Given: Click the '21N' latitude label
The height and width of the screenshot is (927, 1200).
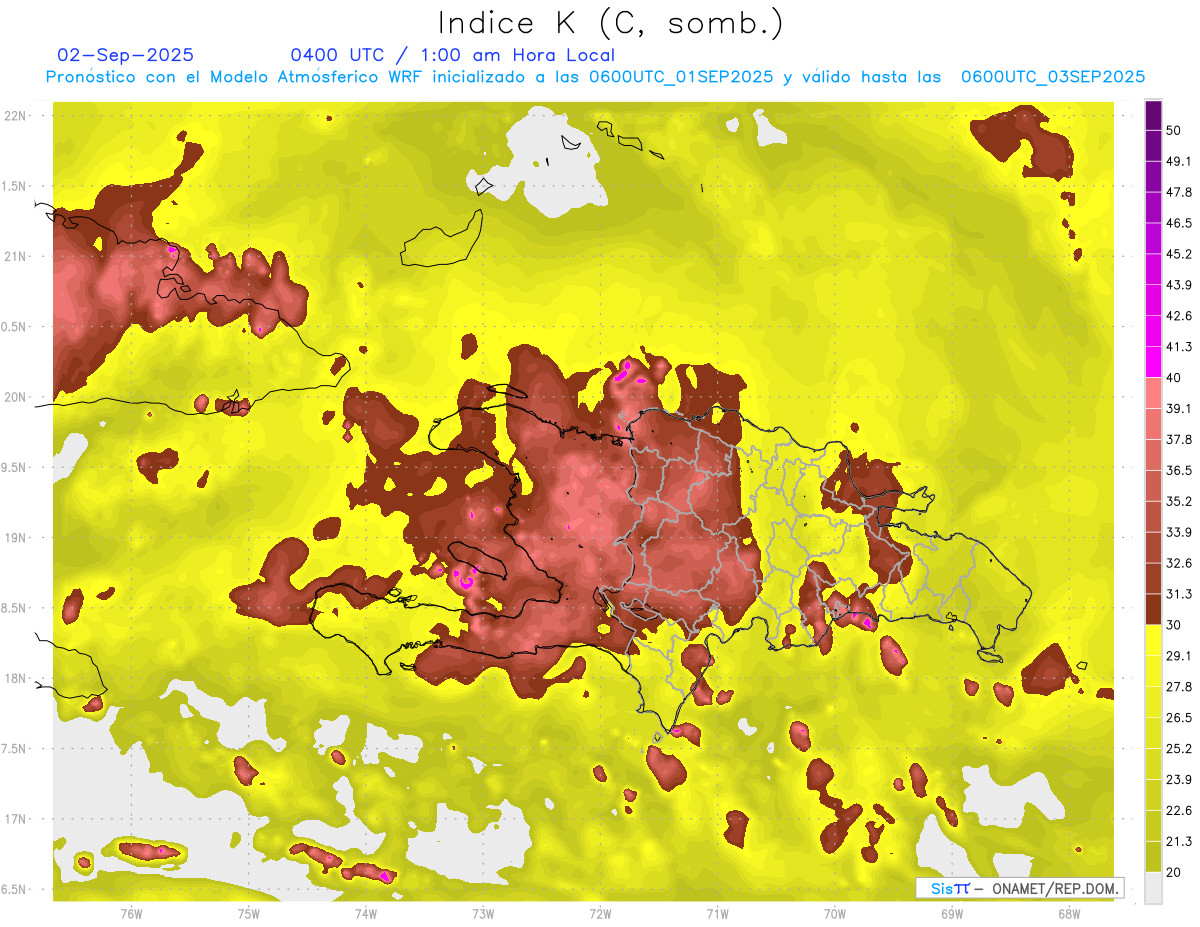Looking at the screenshot, I should 16,256.
